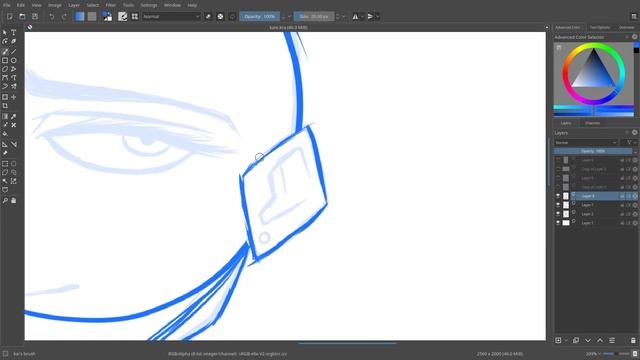Open horizontal mirror options dropdown arrow
The width and height of the screenshot is (640, 360).
[362, 17]
